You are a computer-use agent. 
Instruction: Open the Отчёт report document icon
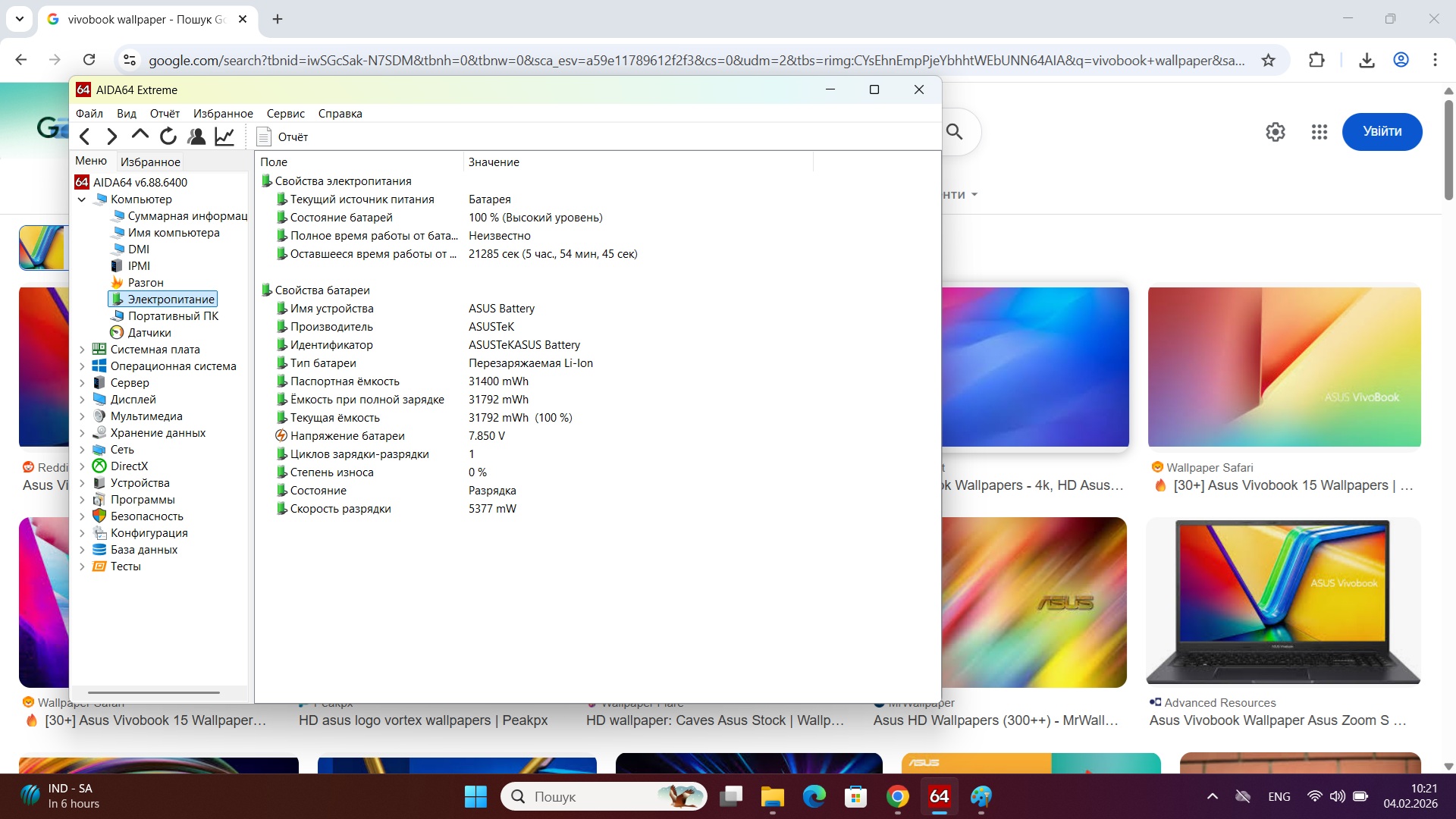coord(264,136)
